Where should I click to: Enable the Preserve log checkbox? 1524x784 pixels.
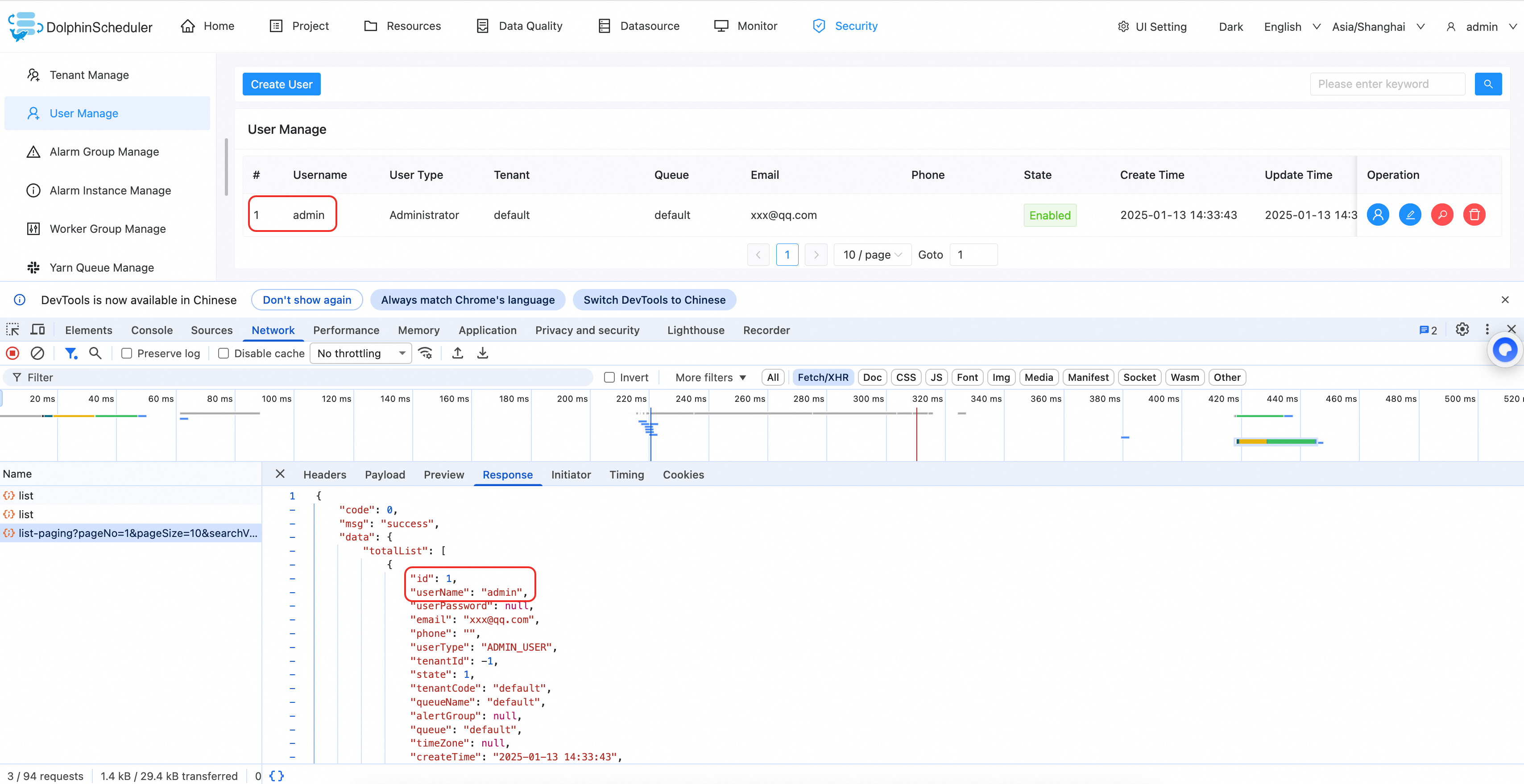127,353
